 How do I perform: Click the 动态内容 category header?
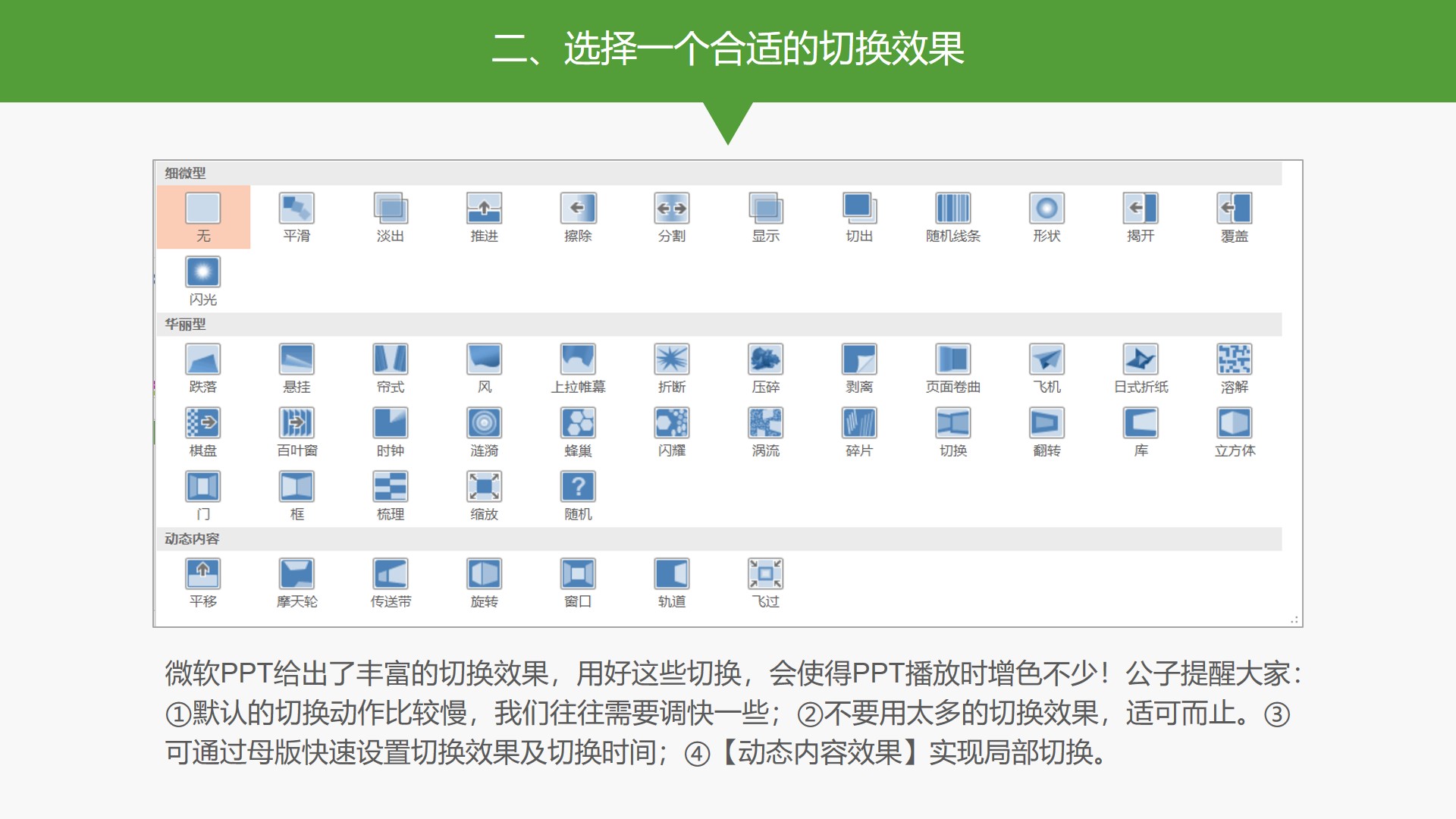point(719,539)
